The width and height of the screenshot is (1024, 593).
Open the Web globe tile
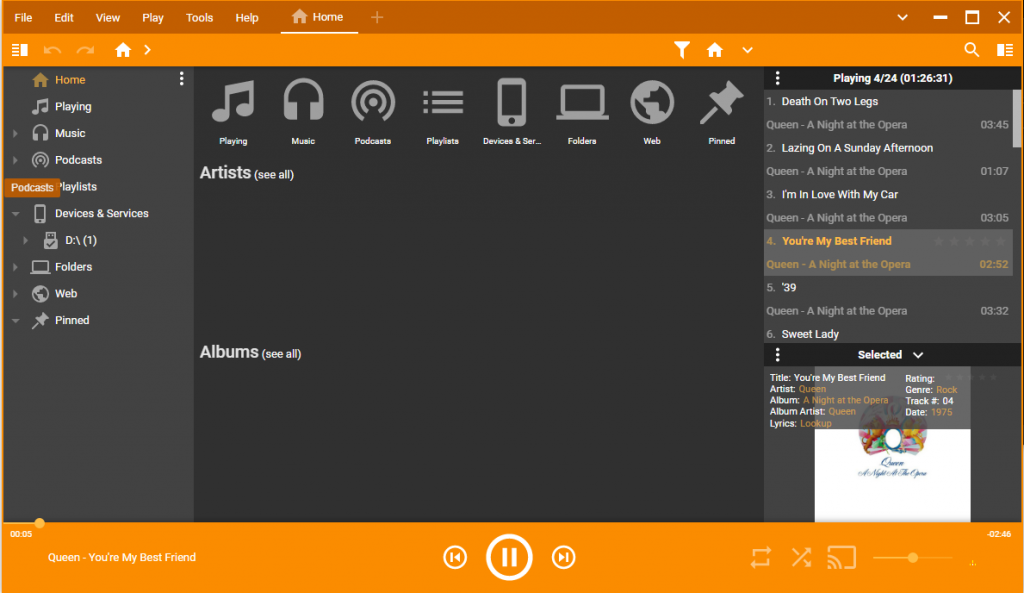(652, 112)
